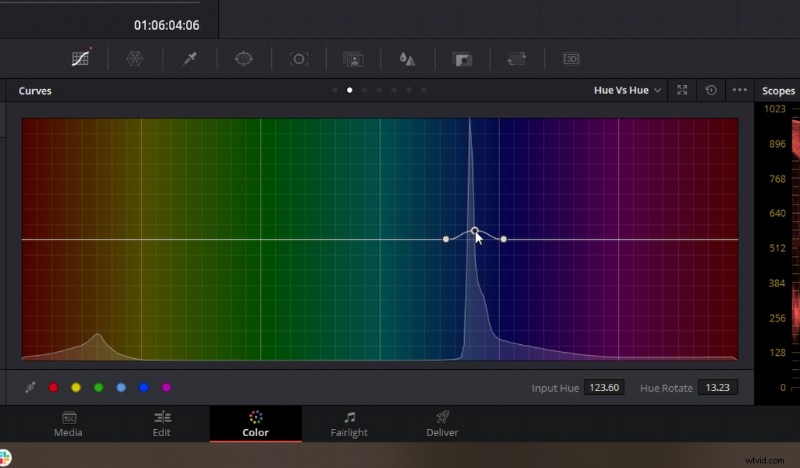Screen dimensions: 800x468
Task: Click the timecode 01:06:04:06
Action: click(x=166, y=25)
